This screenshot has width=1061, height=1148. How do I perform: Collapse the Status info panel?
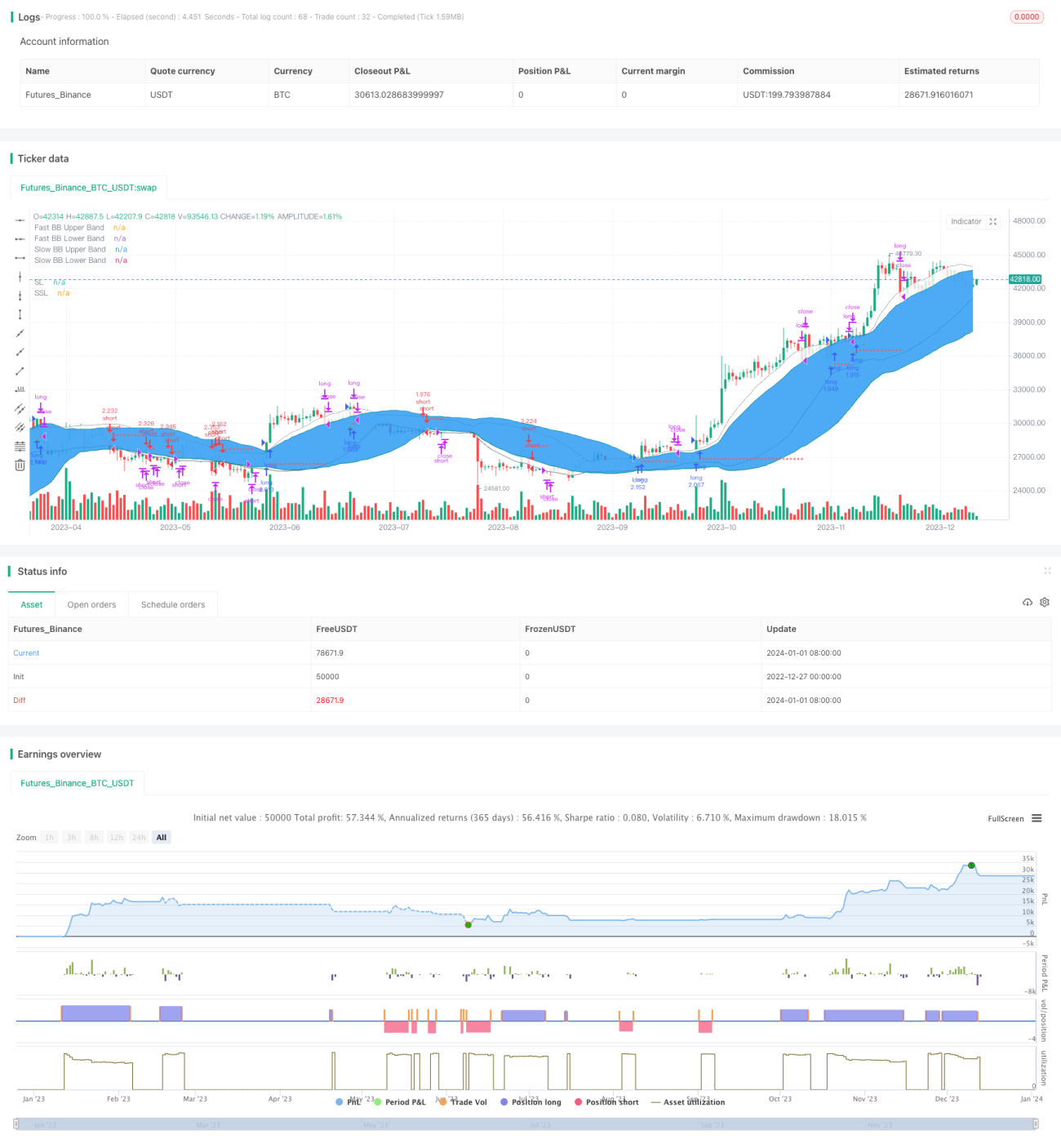pyautogui.click(x=1047, y=571)
